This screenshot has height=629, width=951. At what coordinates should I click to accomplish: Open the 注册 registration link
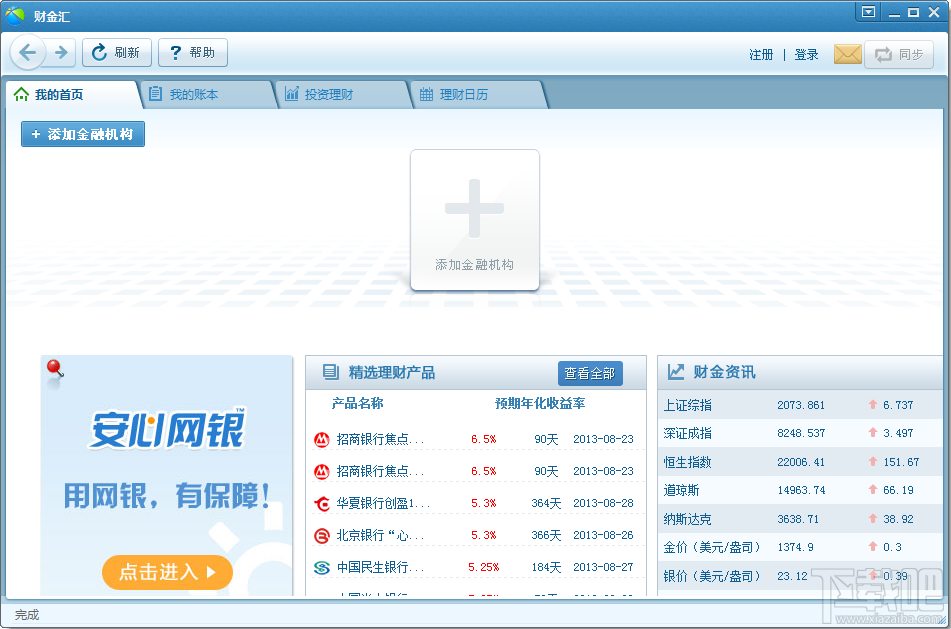point(761,55)
